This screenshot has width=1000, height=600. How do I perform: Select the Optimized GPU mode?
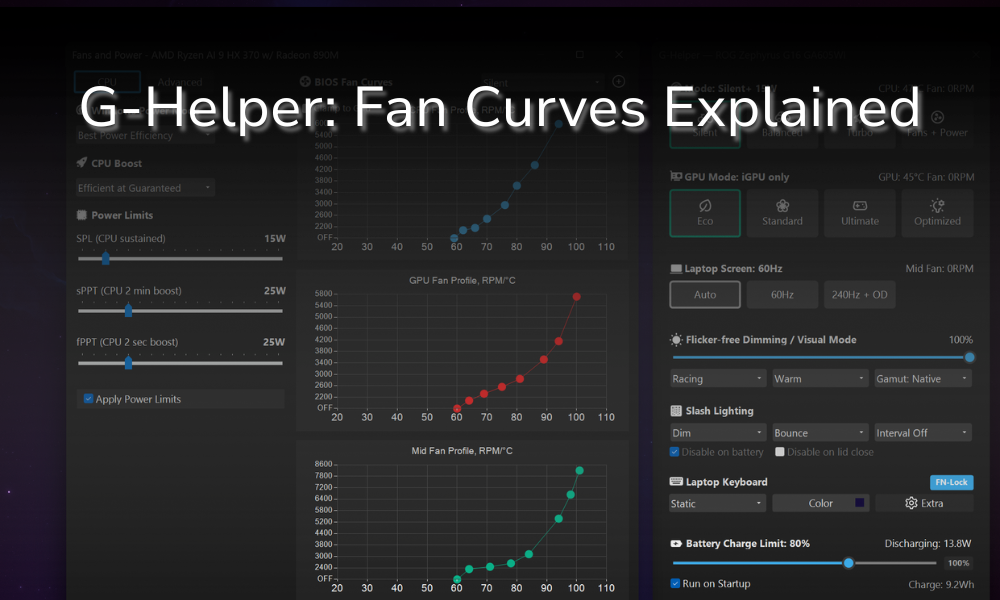[937, 213]
